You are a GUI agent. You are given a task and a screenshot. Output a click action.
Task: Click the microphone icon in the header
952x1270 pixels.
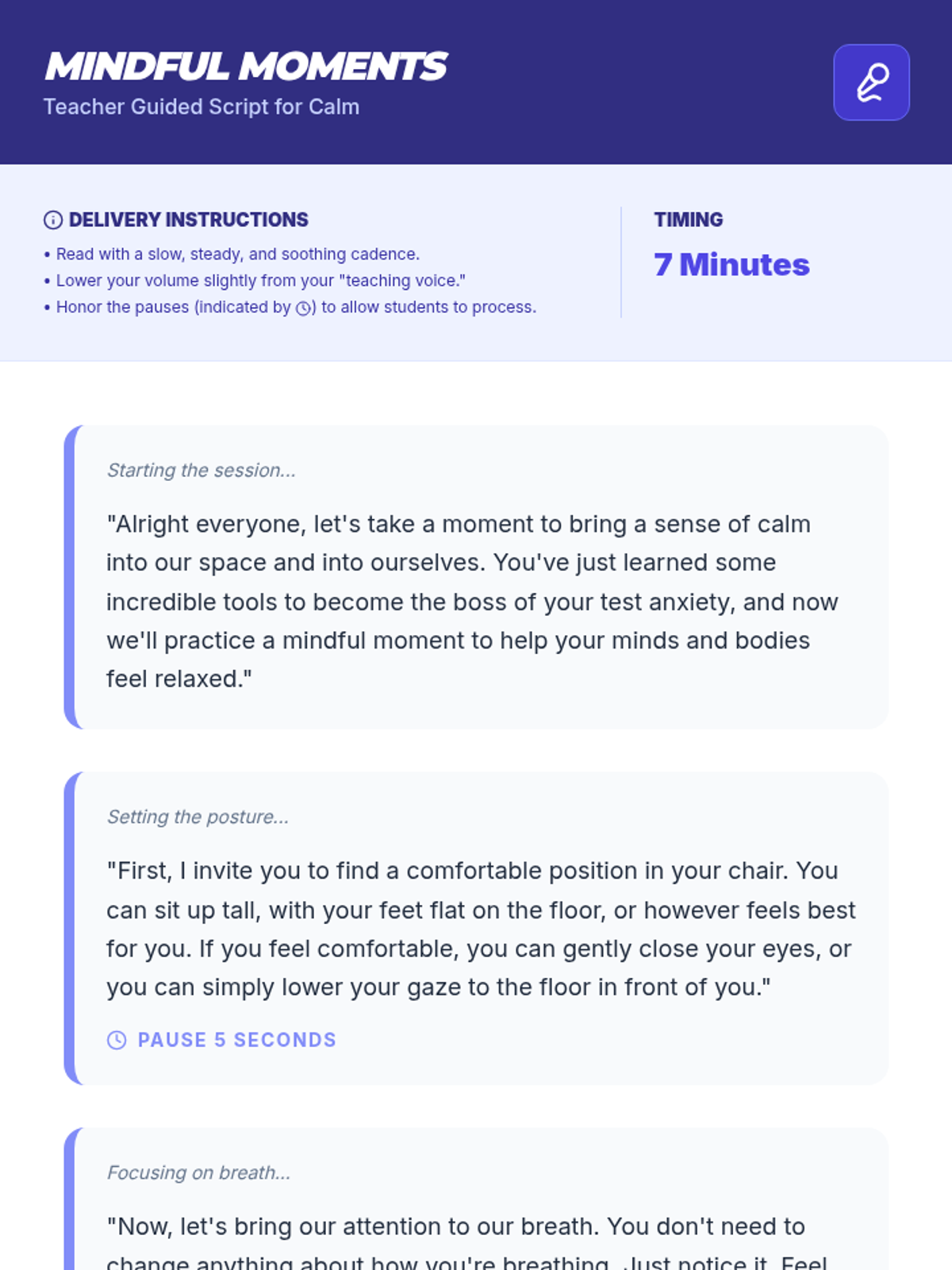coord(871,83)
